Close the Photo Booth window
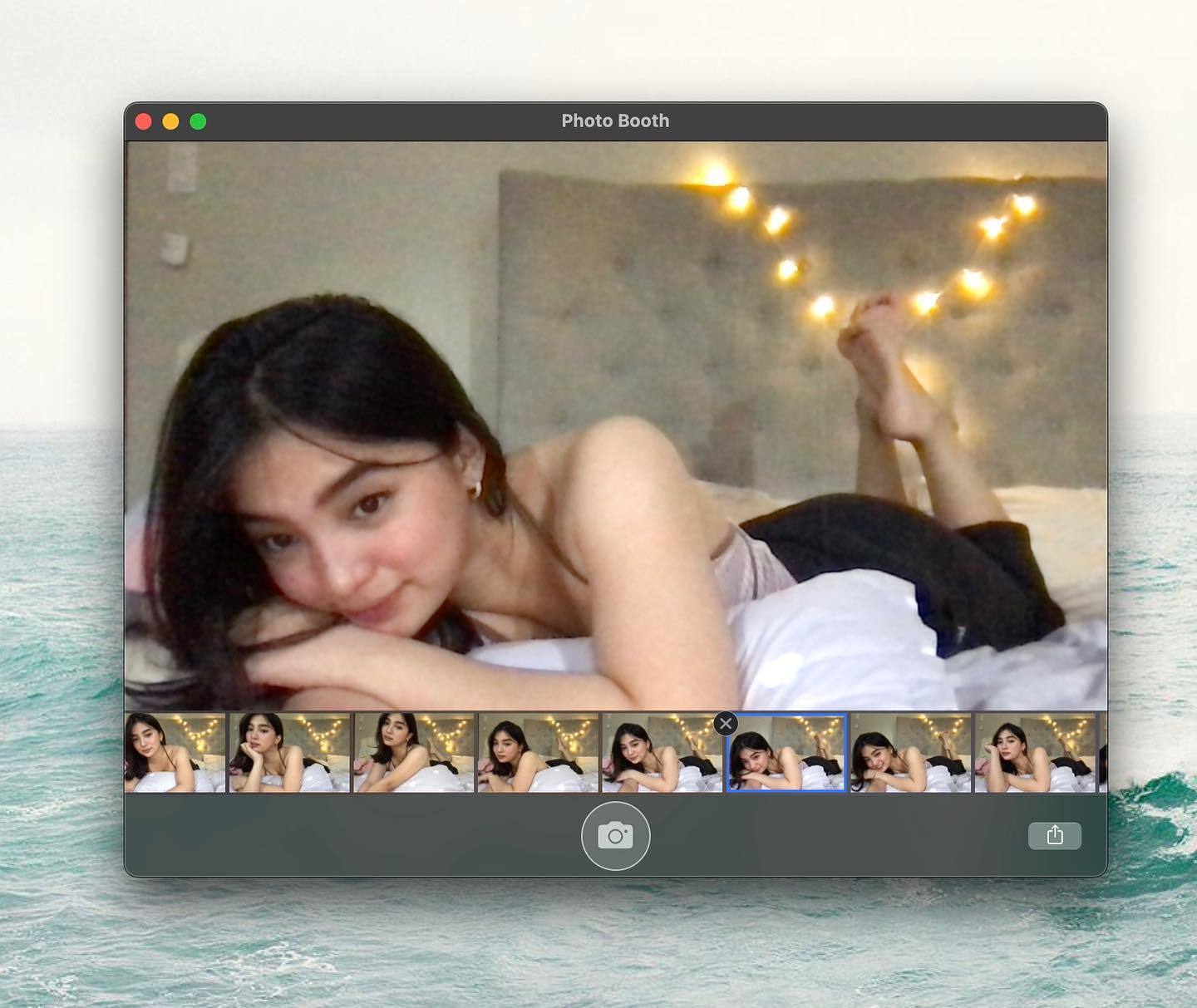This screenshot has height=1008, width=1197. point(143,121)
